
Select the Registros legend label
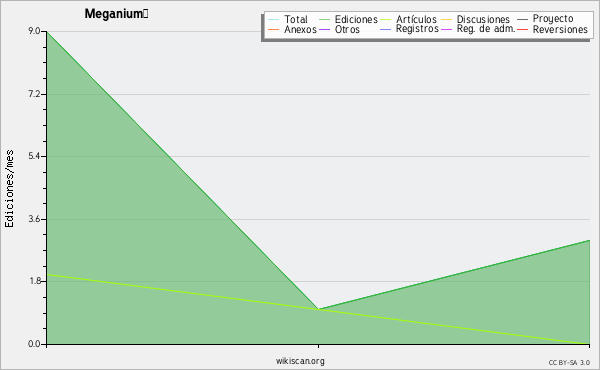[x=417, y=29]
